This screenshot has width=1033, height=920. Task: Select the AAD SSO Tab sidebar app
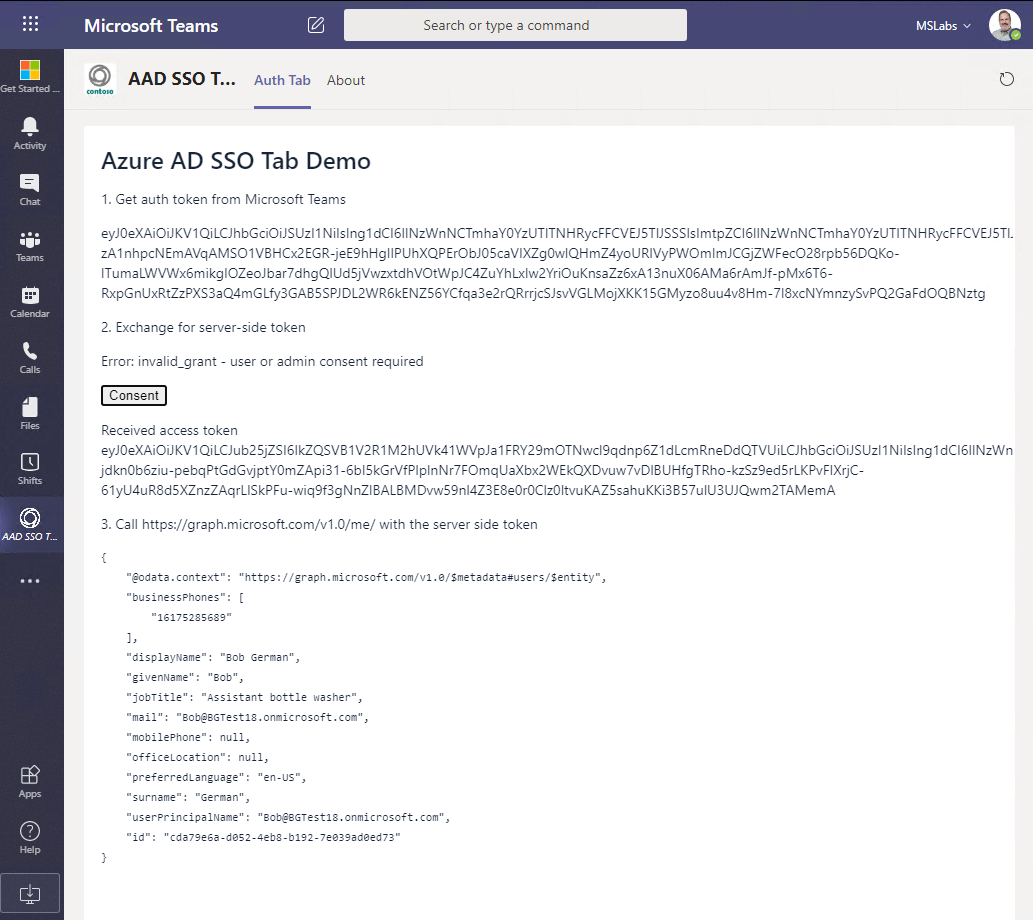30,525
